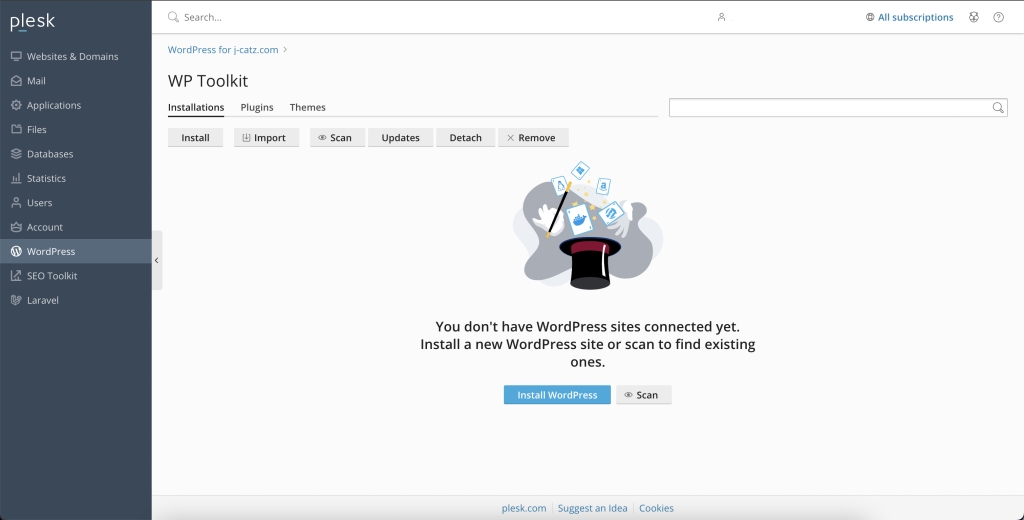
Task: Open Mail in the sidebar
Action: point(76,80)
